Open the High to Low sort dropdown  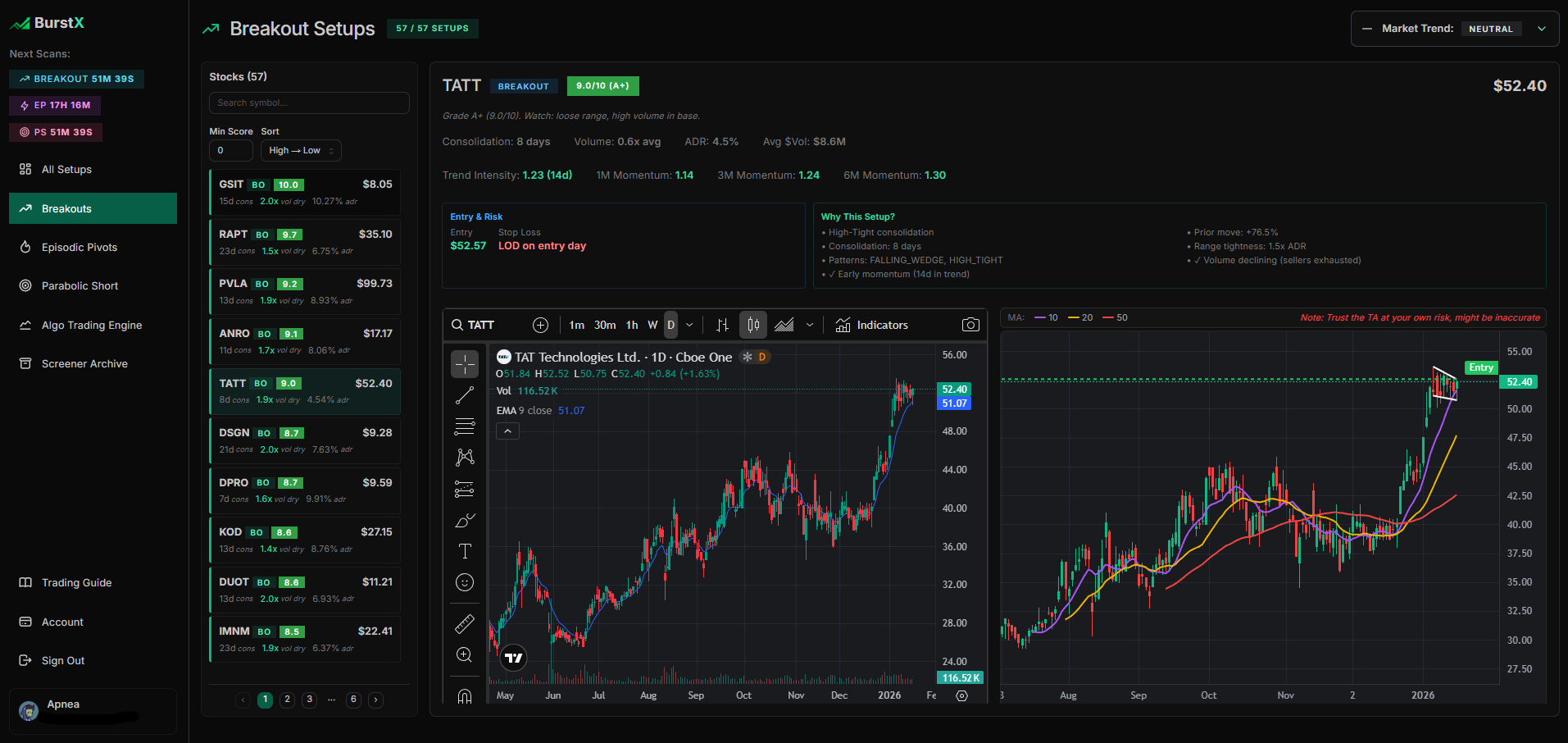pyautogui.click(x=301, y=150)
